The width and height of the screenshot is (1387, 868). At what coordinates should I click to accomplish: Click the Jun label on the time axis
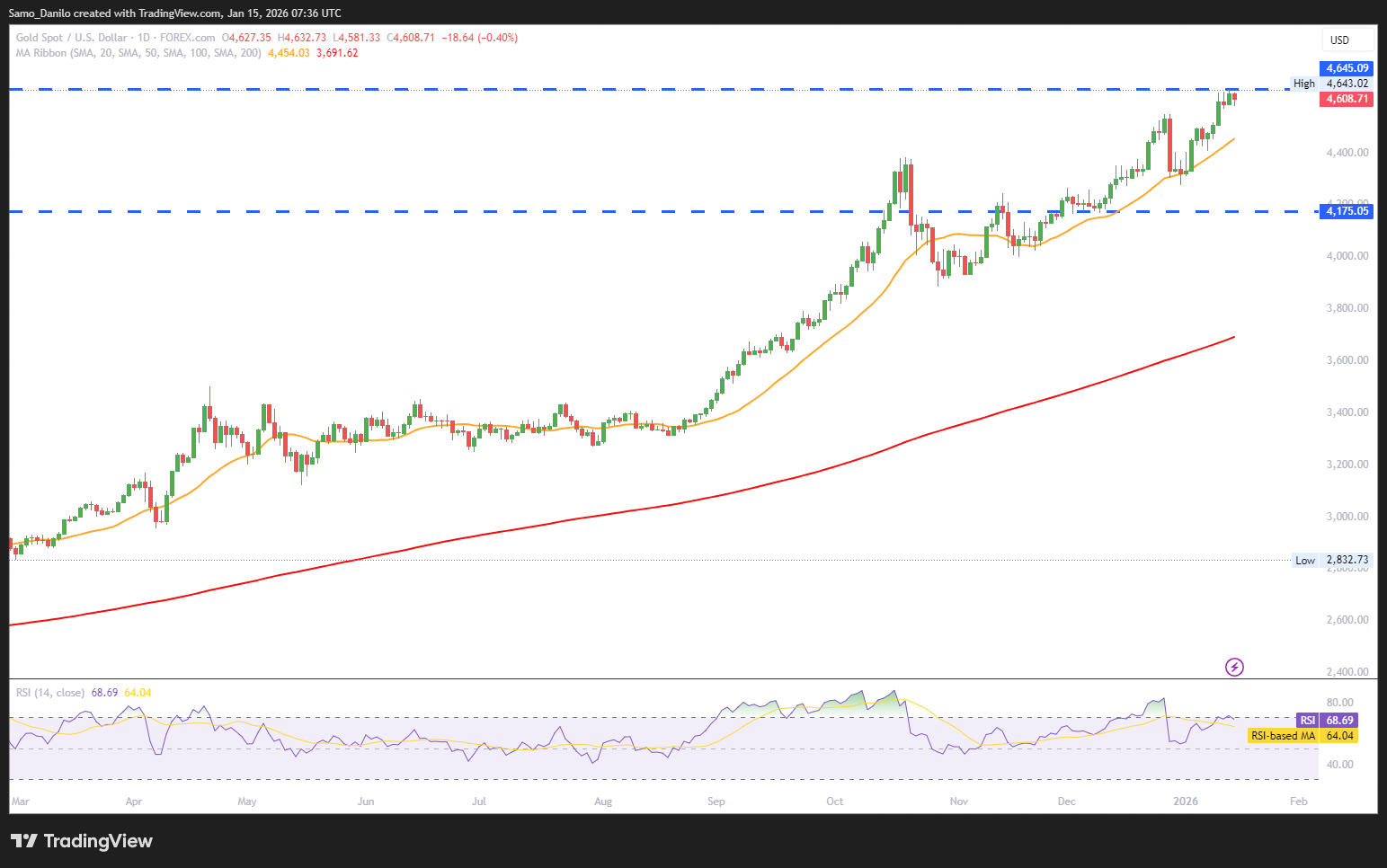[366, 802]
